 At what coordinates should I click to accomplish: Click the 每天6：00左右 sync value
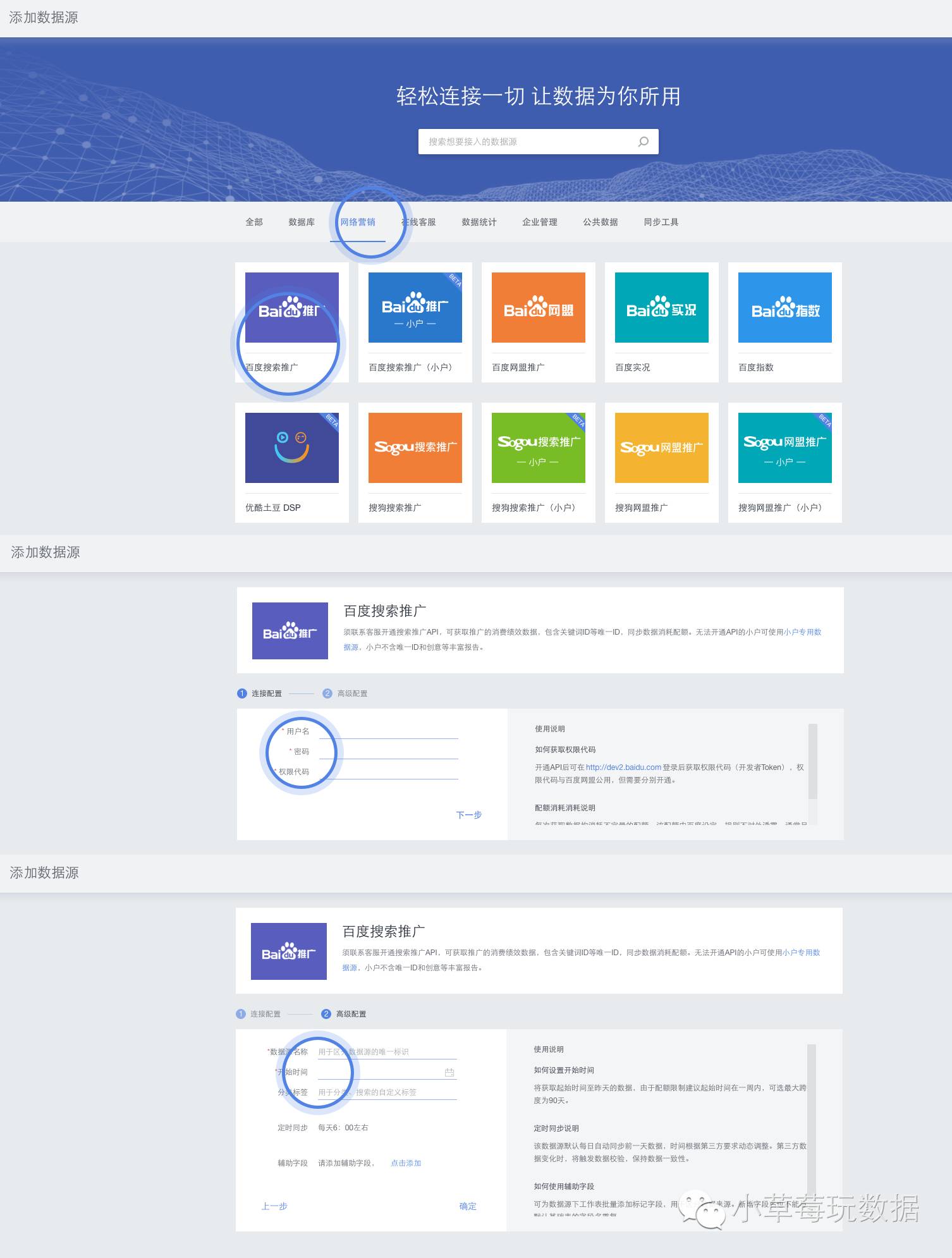point(343,1128)
